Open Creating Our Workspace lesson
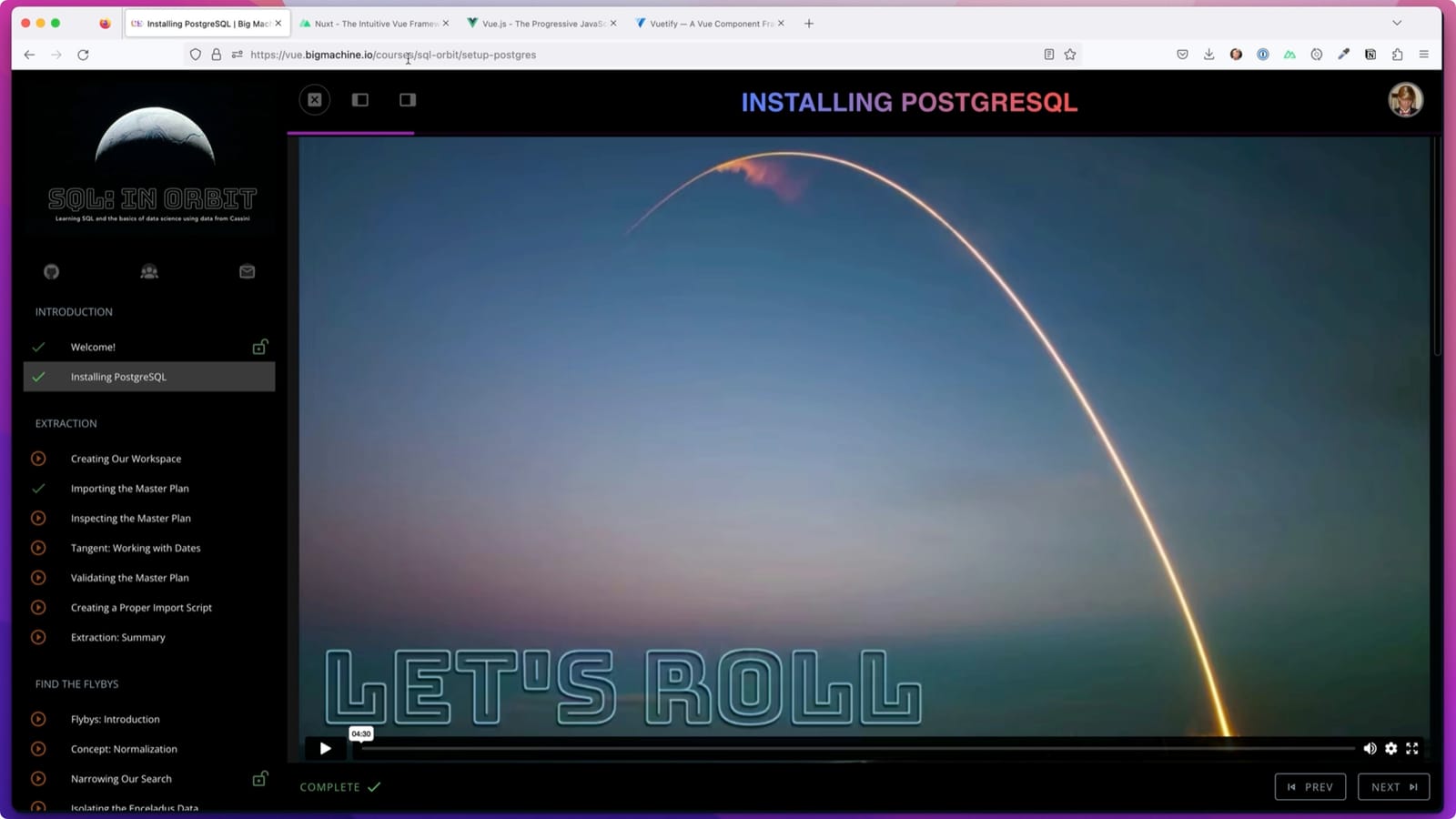1456x819 pixels. [x=126, y=459]
